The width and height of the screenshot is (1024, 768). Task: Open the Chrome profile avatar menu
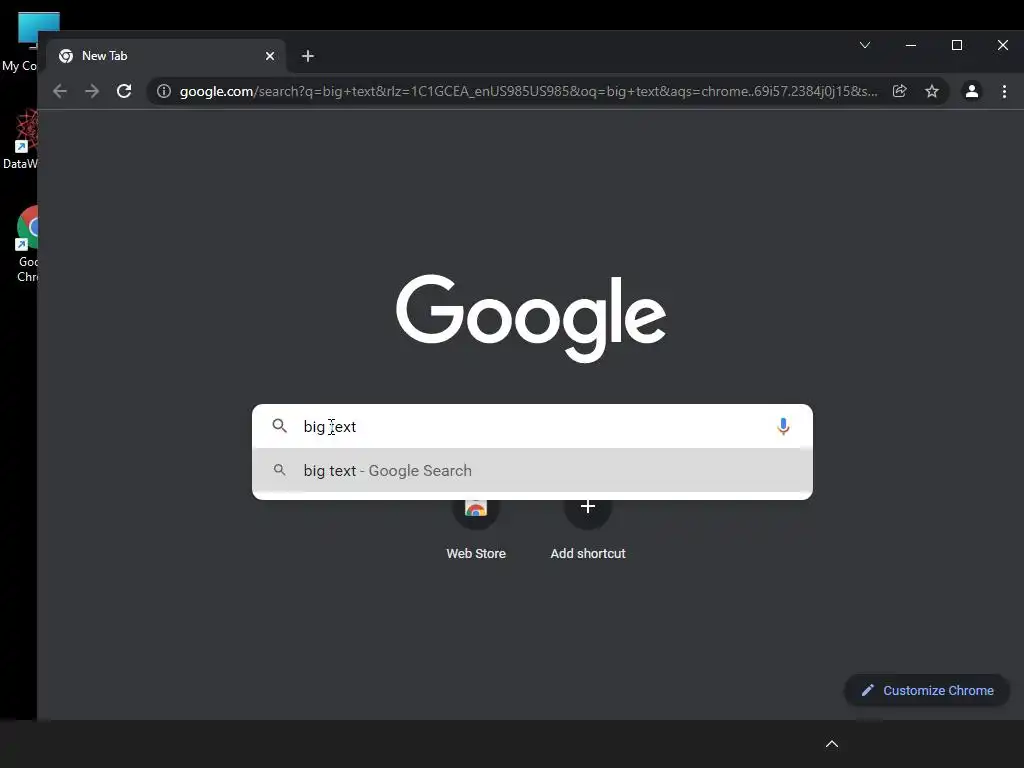click(x=972, y=91)
